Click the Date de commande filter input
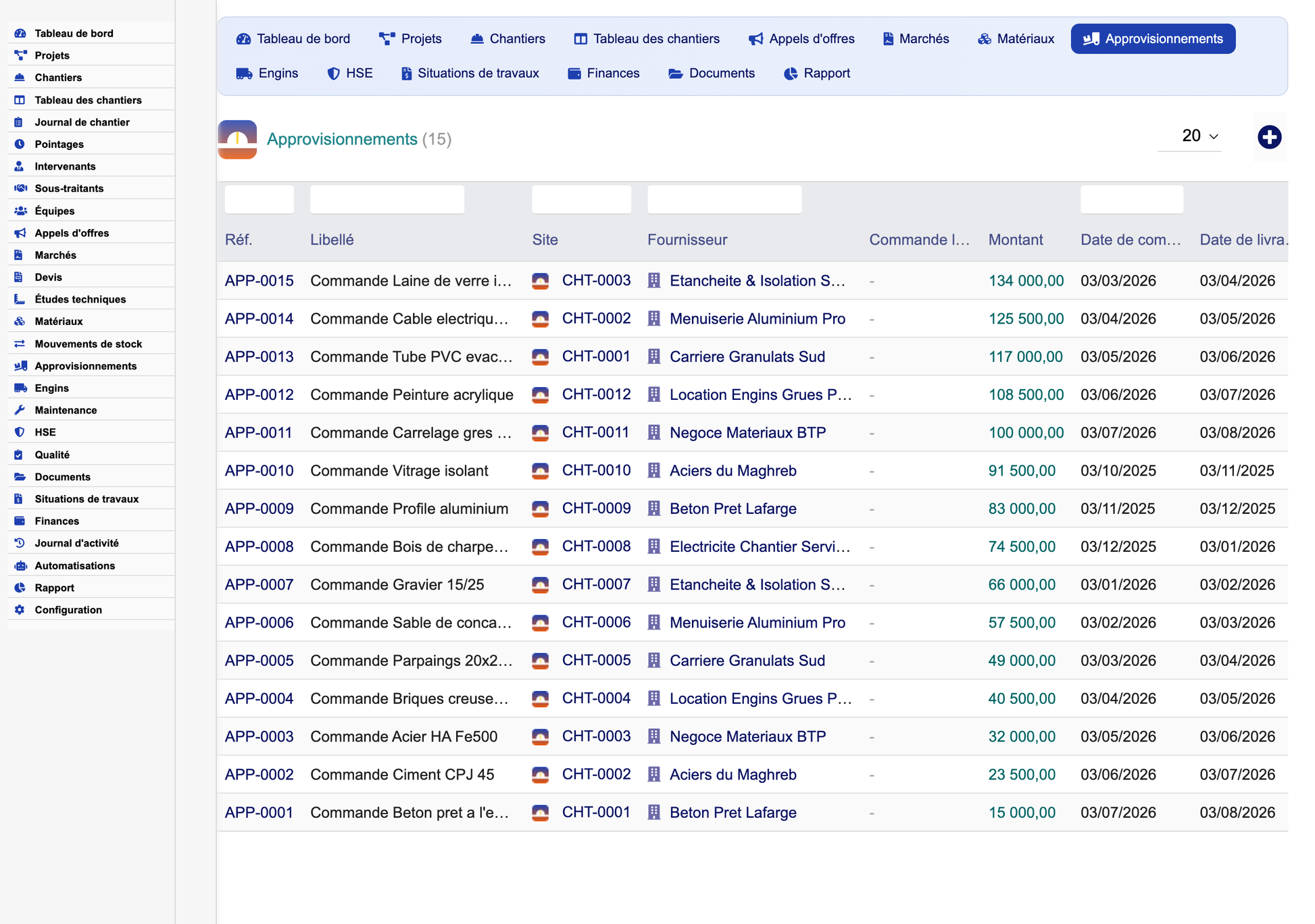 click(x=1132, y=200)
